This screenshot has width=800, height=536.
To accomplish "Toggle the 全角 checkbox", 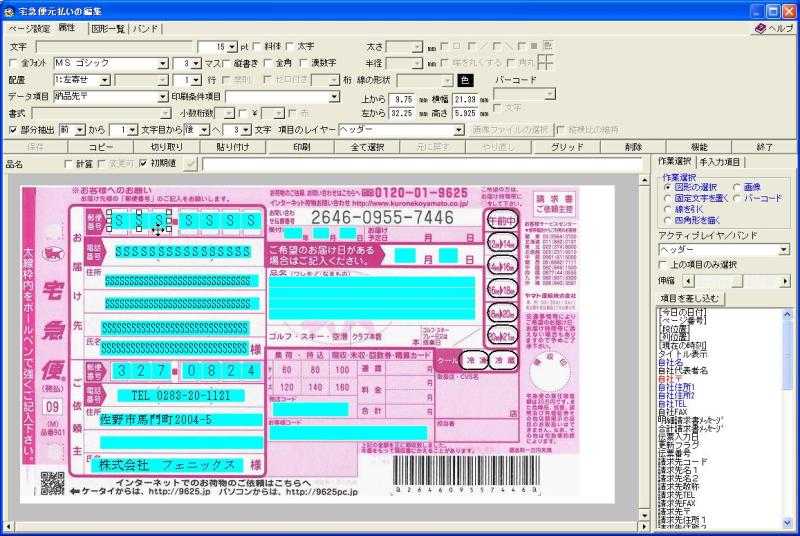I will [268, 63].
